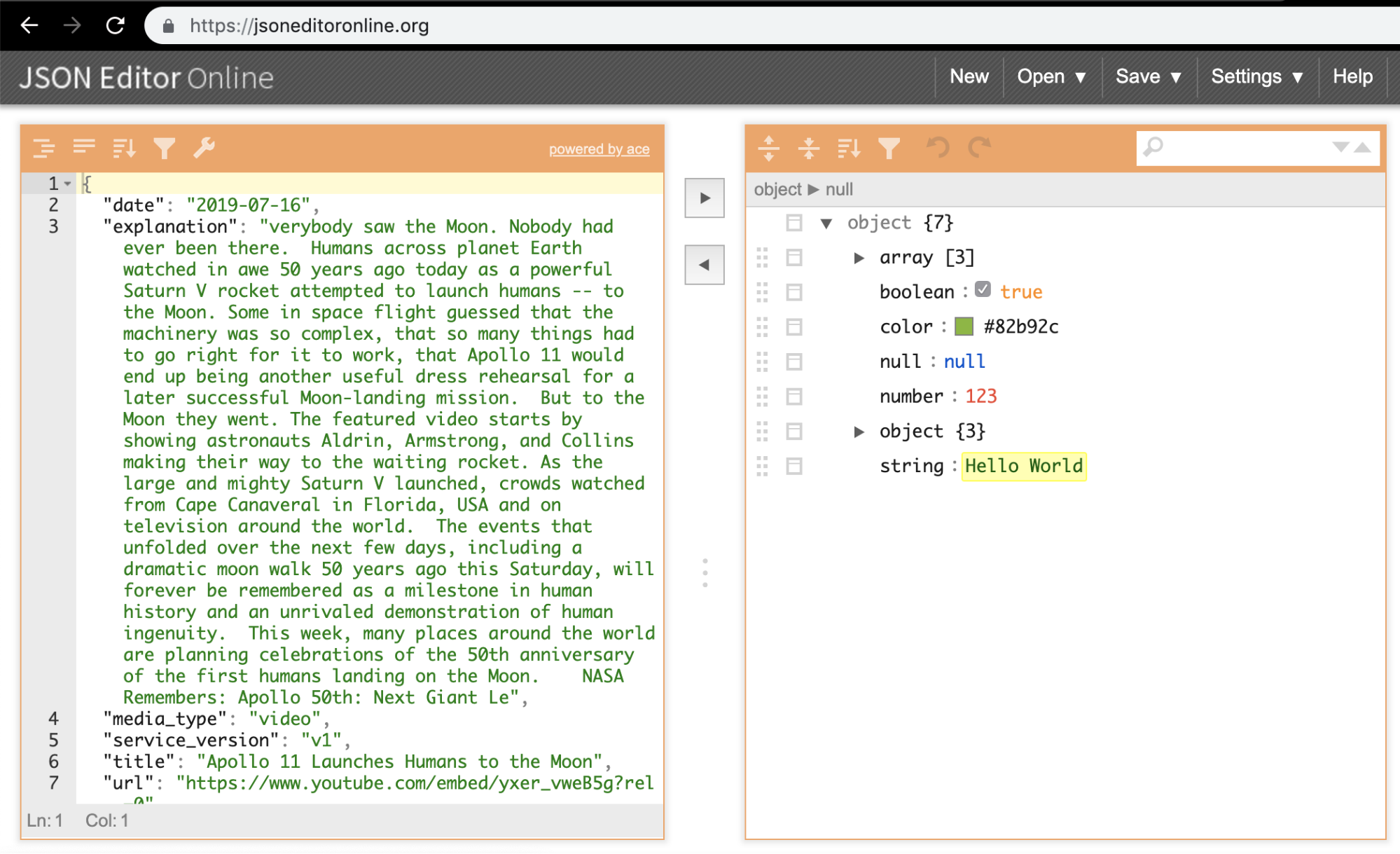
Task: Redo action in tree editor
Action: pyautogui.click(x=980, y=147)
